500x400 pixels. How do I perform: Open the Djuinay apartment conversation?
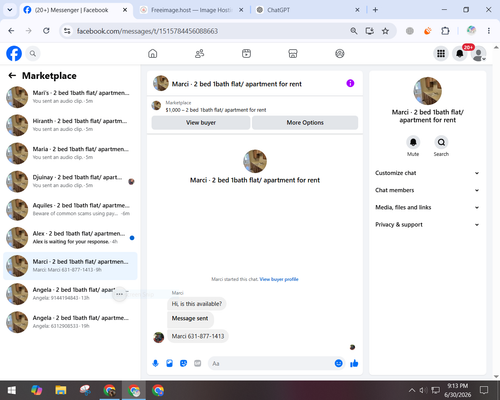pos(70,181)
